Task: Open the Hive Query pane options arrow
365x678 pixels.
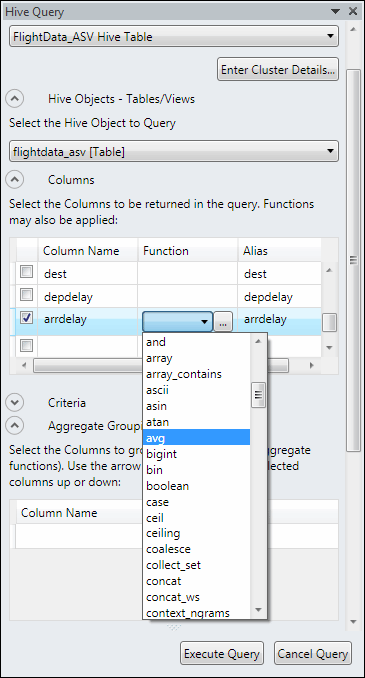Action: click(x=336, y=11)
